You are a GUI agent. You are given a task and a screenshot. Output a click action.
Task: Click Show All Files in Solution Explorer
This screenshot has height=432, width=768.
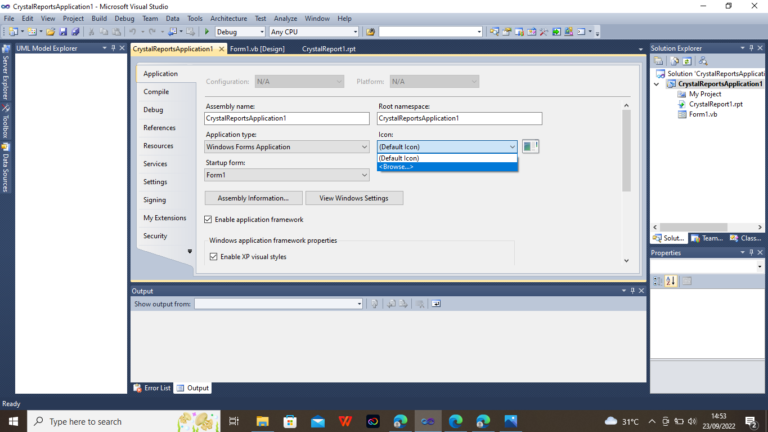pyautogui.click(x=674, y=61)
